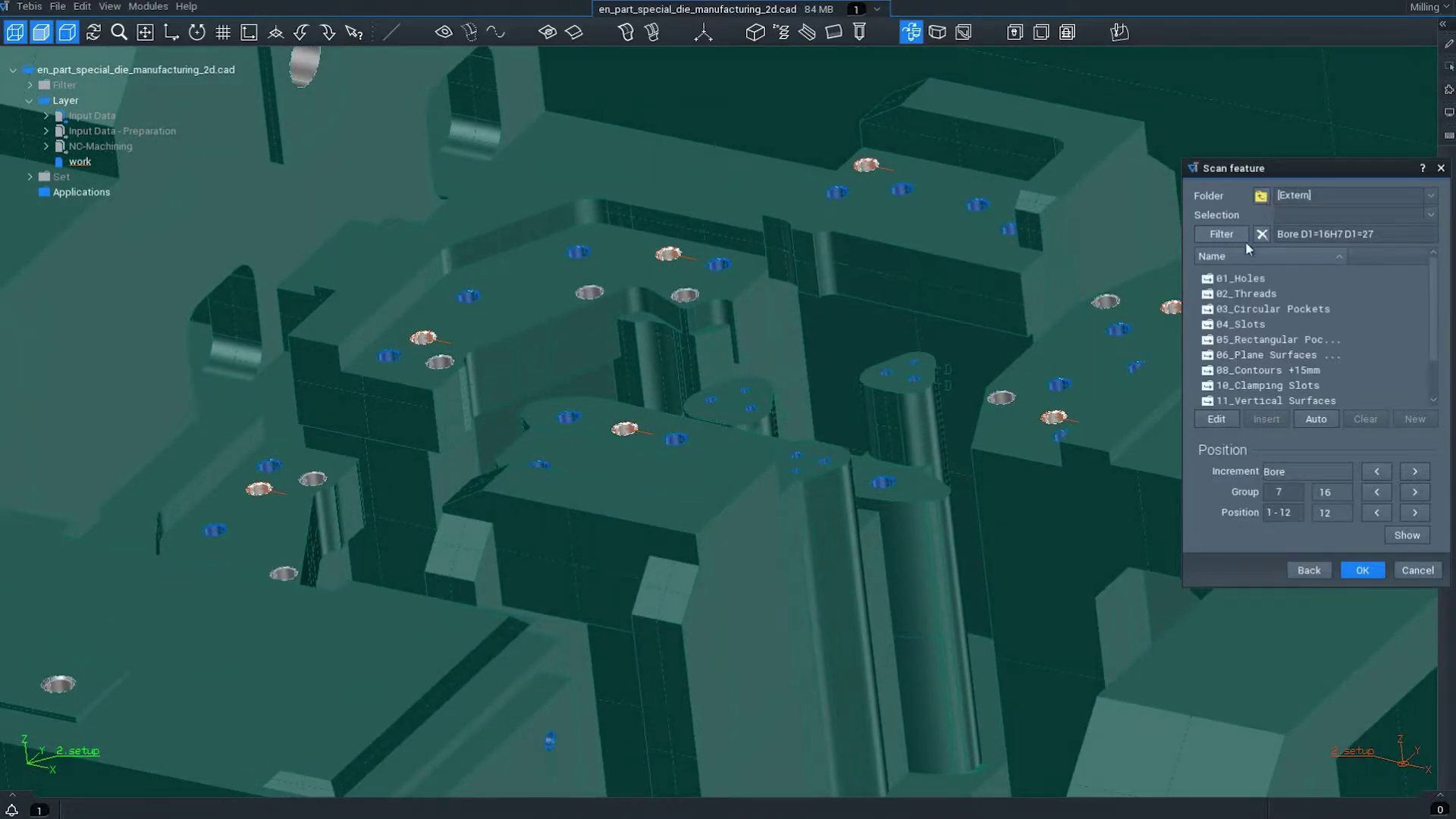Click the Show button in Position section

pos(1407,535)
